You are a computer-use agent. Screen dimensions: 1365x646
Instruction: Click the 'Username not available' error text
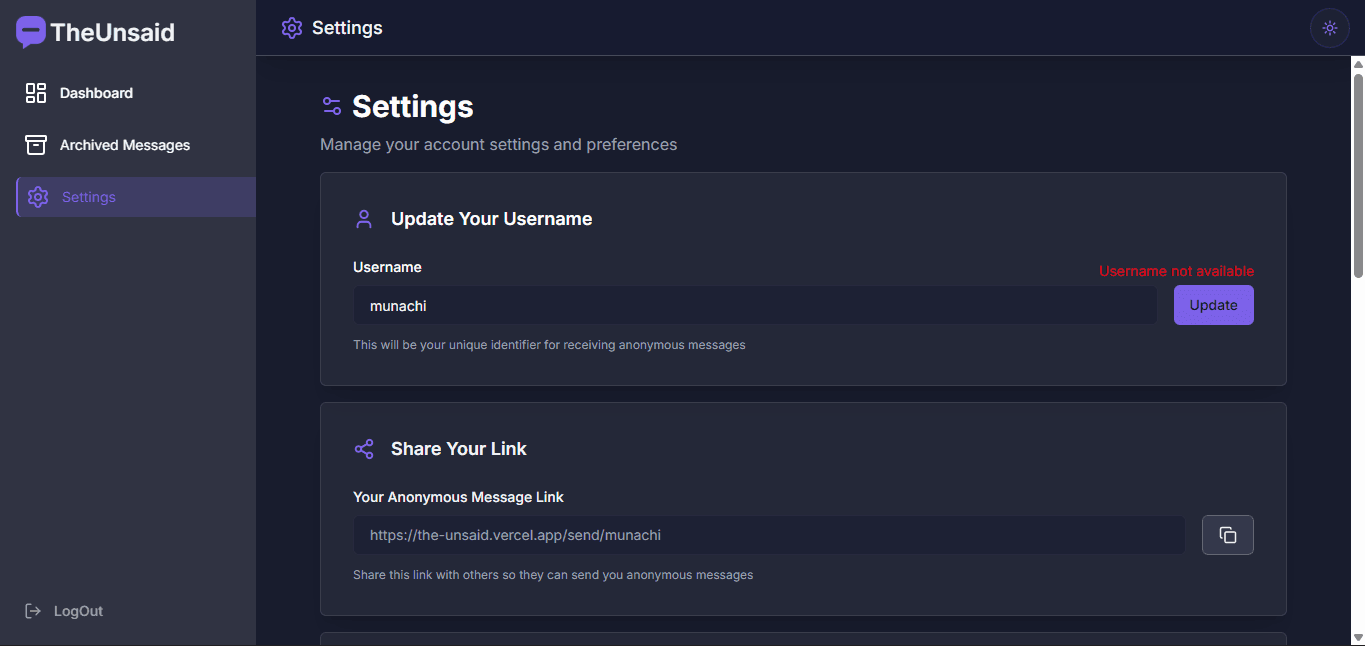(x=1176, y=271)
